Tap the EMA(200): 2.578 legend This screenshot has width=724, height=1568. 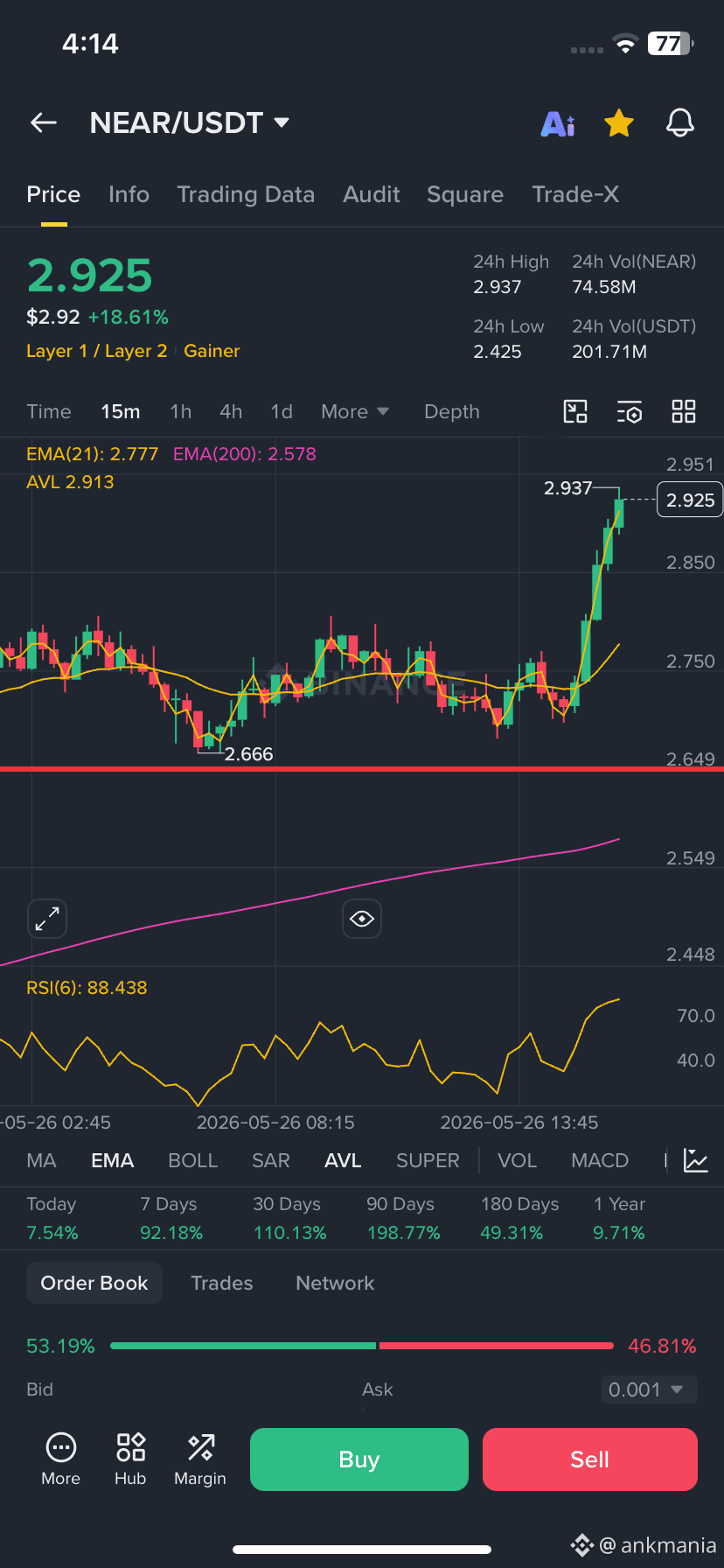(x=245, y=454)
